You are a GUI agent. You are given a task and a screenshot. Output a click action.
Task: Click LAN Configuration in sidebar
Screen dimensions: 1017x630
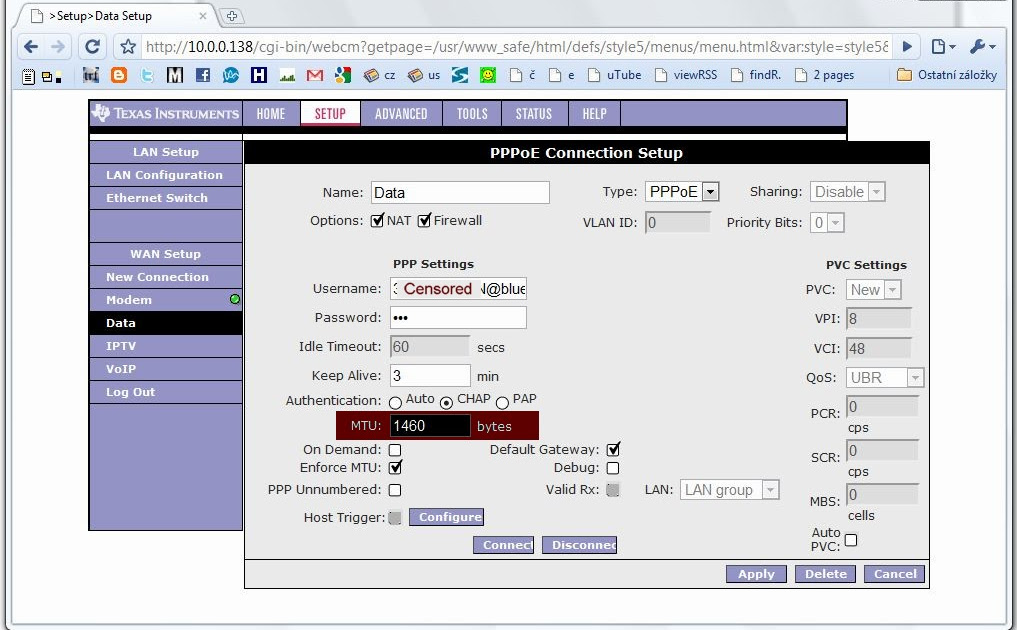[165, 175]
